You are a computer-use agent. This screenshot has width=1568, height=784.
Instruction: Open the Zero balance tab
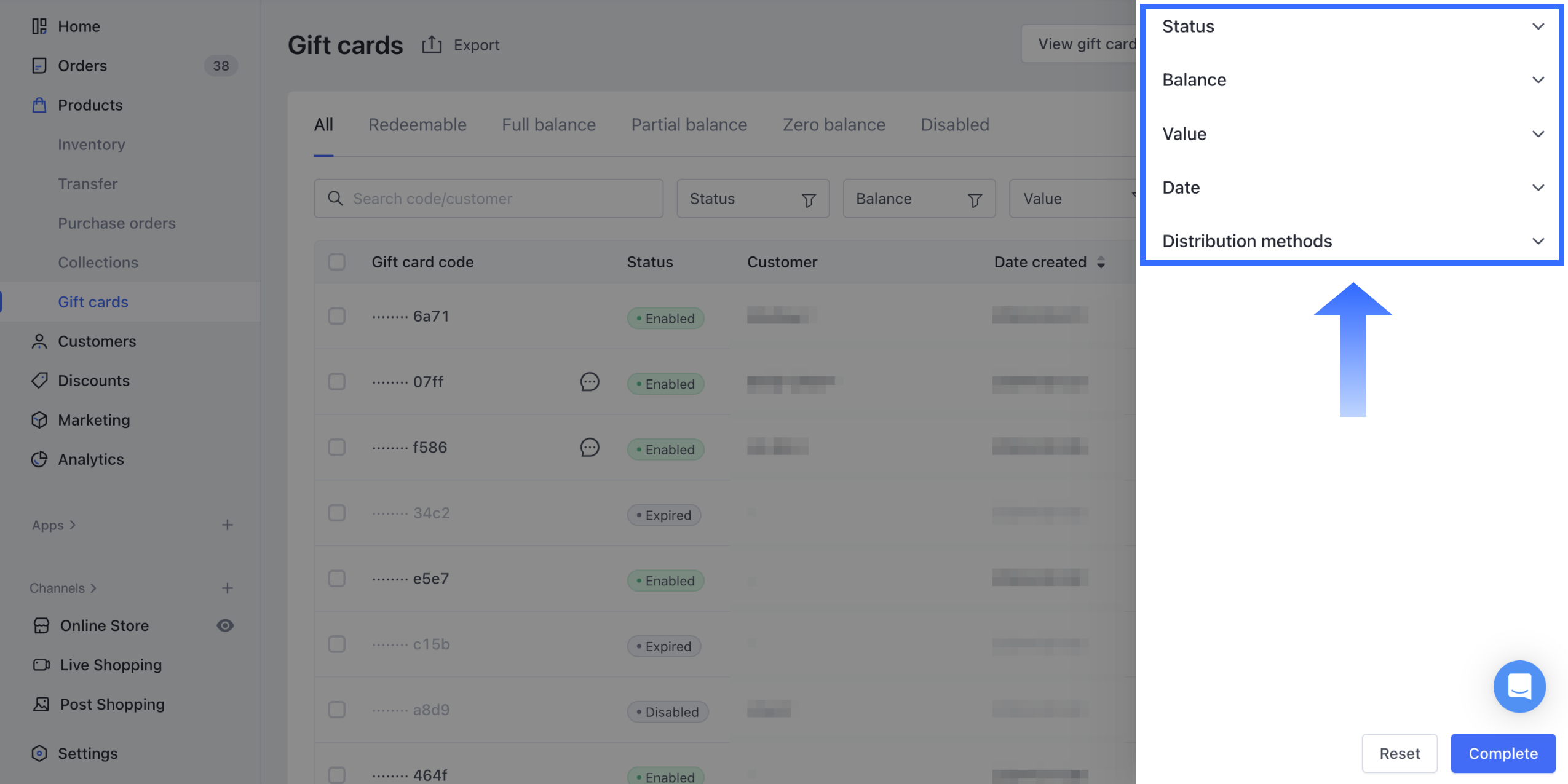tap(833, 125)
